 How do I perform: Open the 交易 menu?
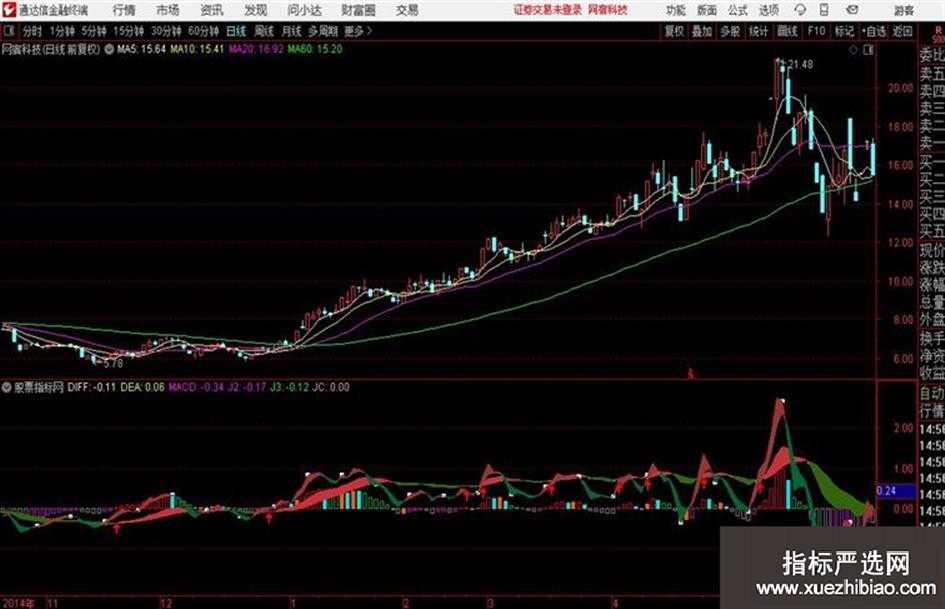tap(407, 10)
